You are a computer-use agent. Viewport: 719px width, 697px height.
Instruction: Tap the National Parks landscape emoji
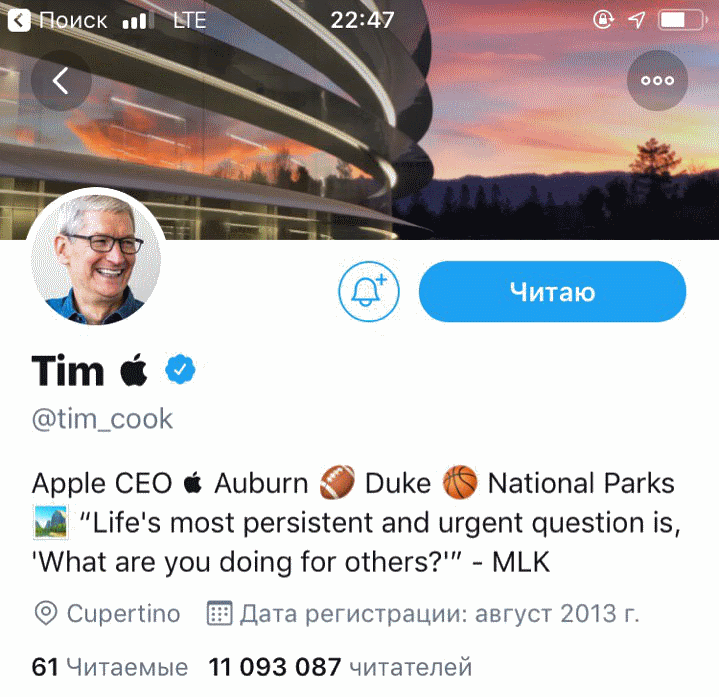pos(50,523)
